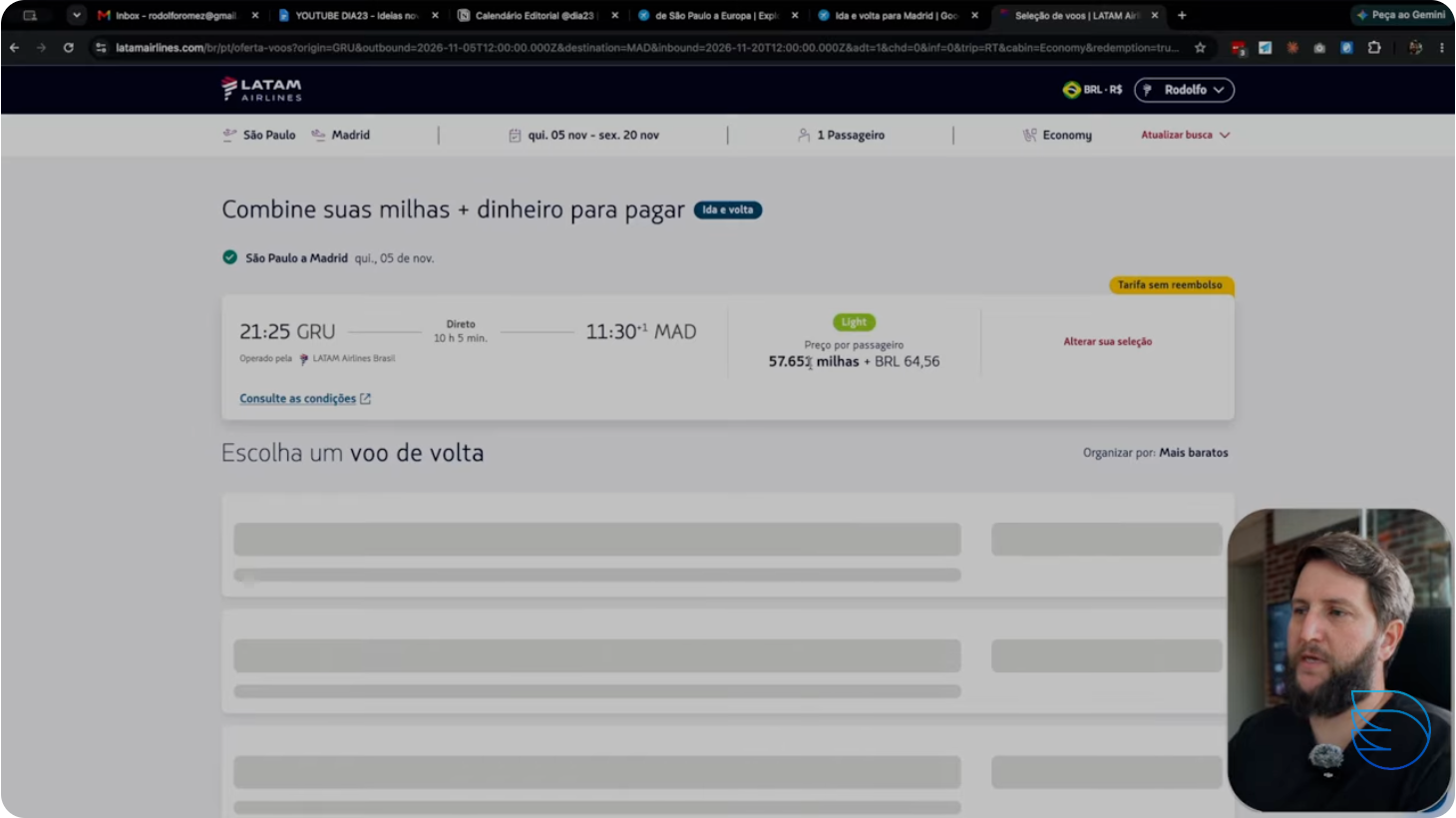Viewport: 1456px width, 818px height.
Task: Click the 1 Passageiro field
Action: coord(851,135)
